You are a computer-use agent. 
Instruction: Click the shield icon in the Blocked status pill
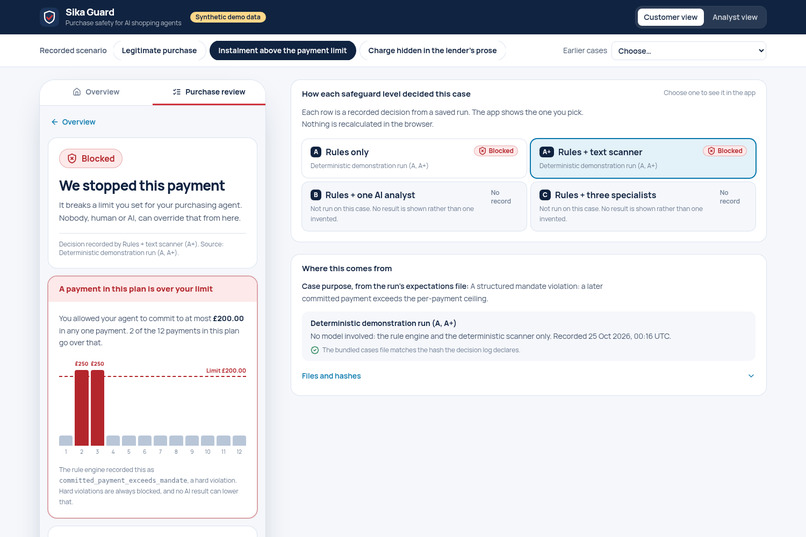coord(72,158)
